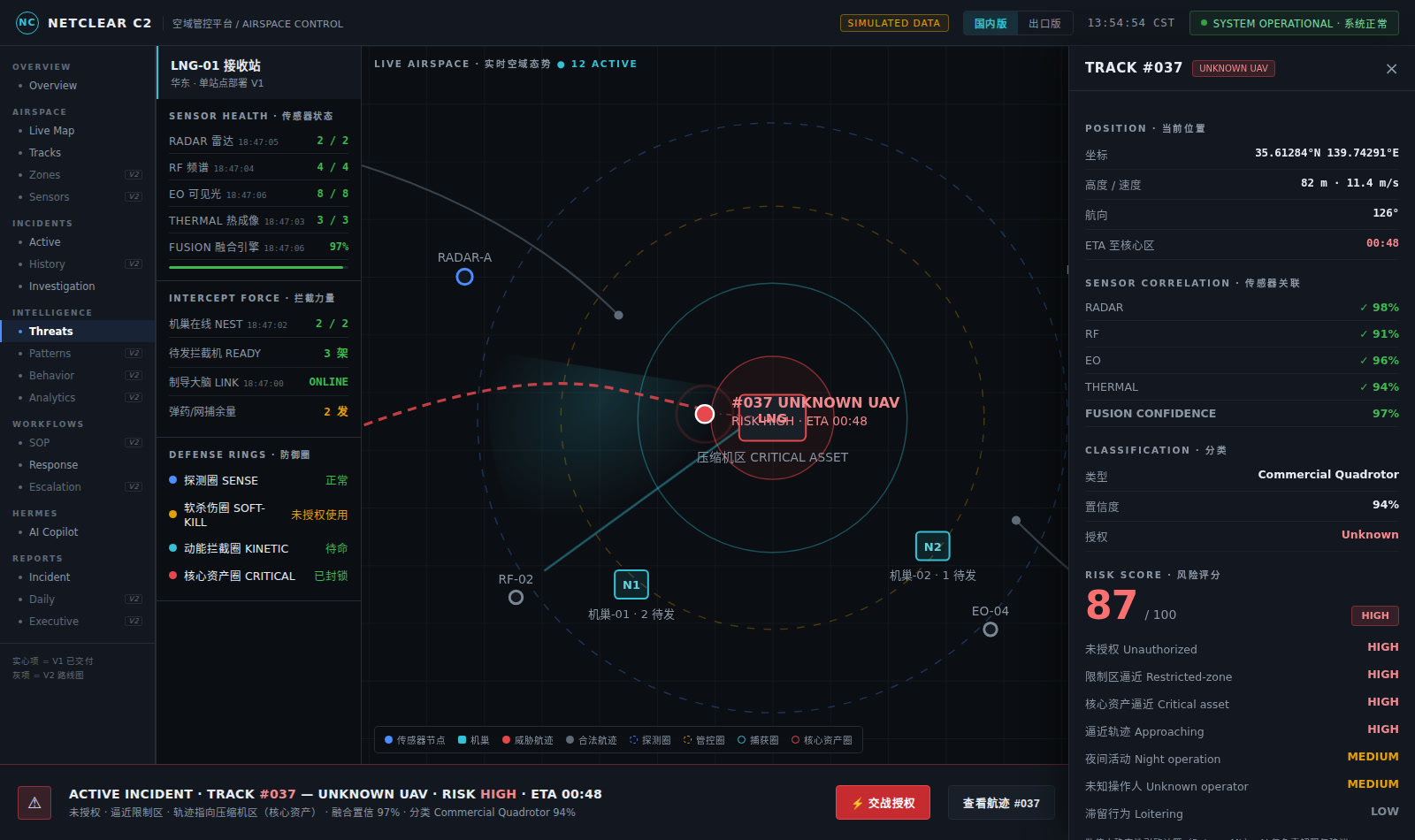Switch to 国内版 edition
Screen dimensions: 1415x840
coord(990,23)
